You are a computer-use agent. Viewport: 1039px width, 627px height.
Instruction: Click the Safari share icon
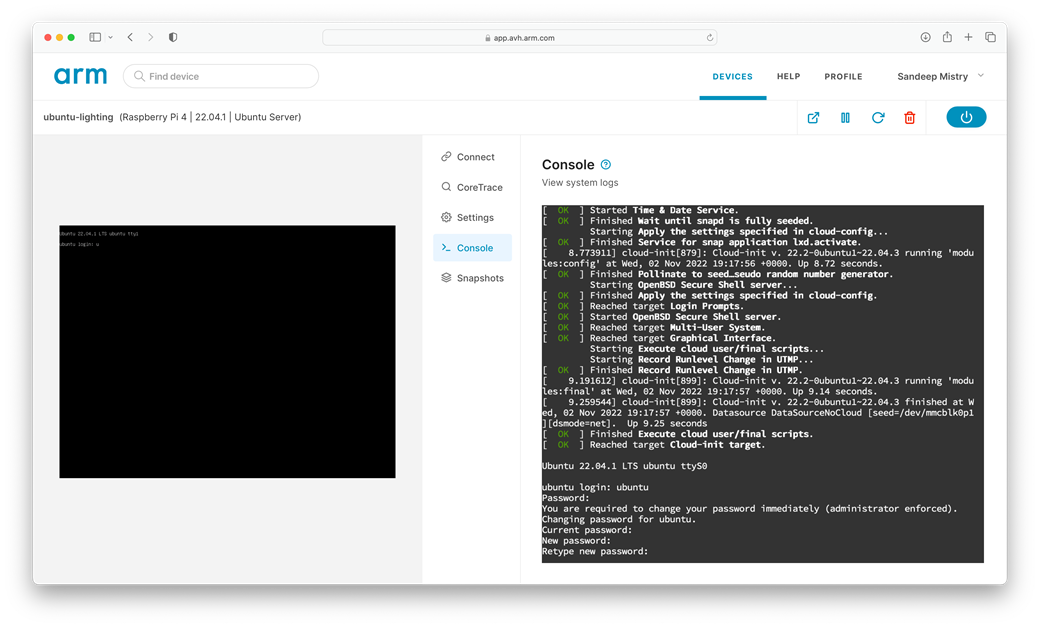point(948,37)
